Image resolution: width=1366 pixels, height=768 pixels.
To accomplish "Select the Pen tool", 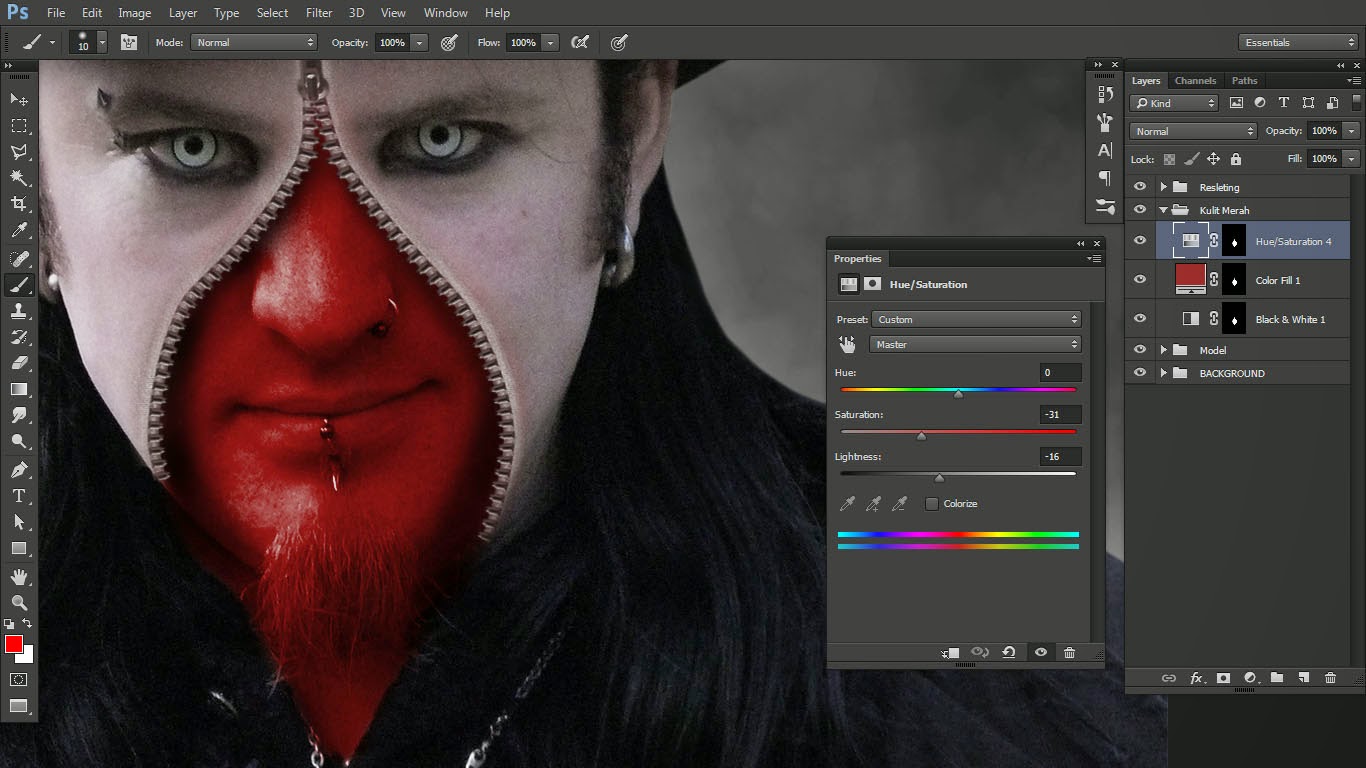I will point(19,469).
